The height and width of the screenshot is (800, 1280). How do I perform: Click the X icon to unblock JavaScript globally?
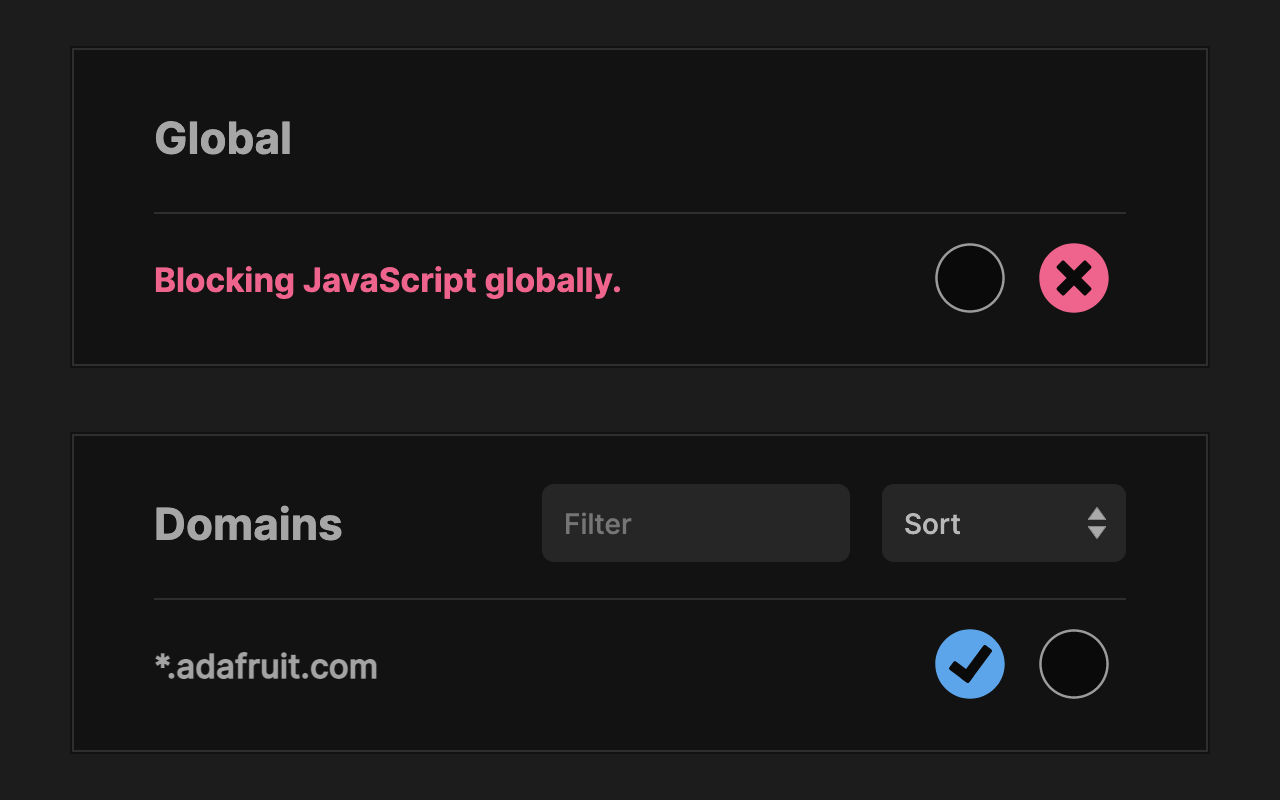pyautogui.click(x=1074, y=277)
